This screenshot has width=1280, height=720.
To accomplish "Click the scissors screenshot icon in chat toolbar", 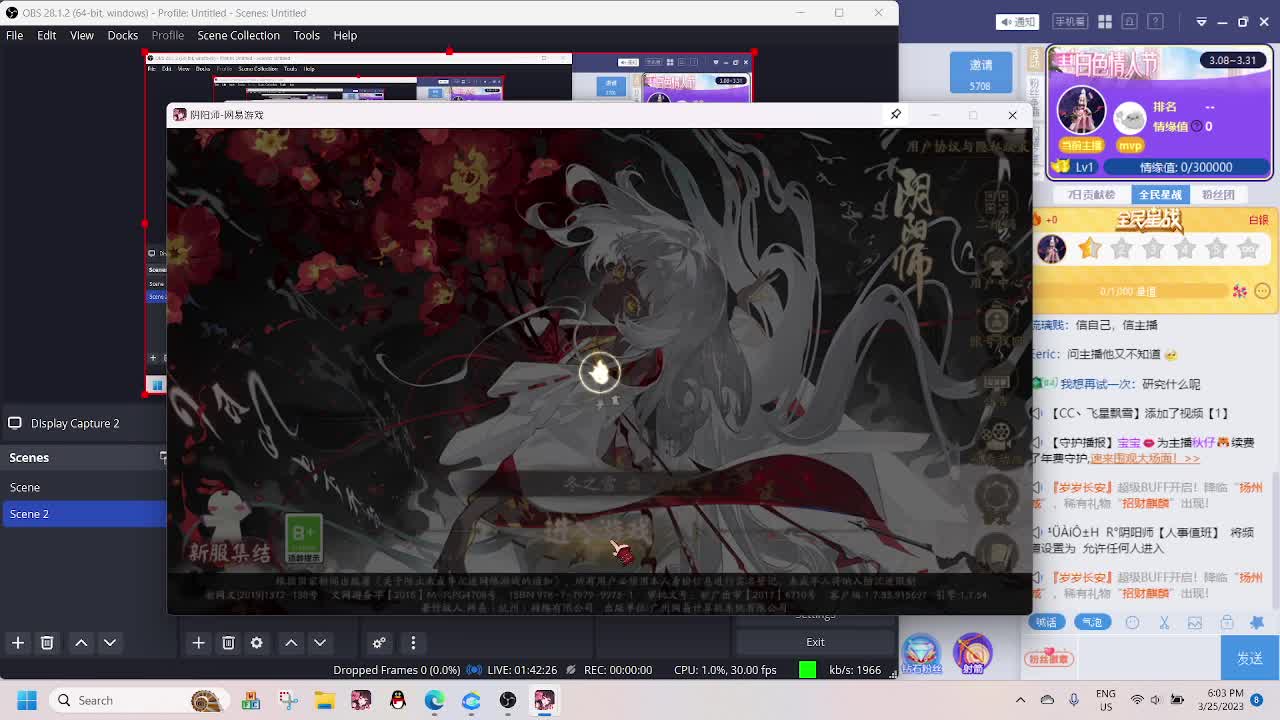I will [1164, 622].
